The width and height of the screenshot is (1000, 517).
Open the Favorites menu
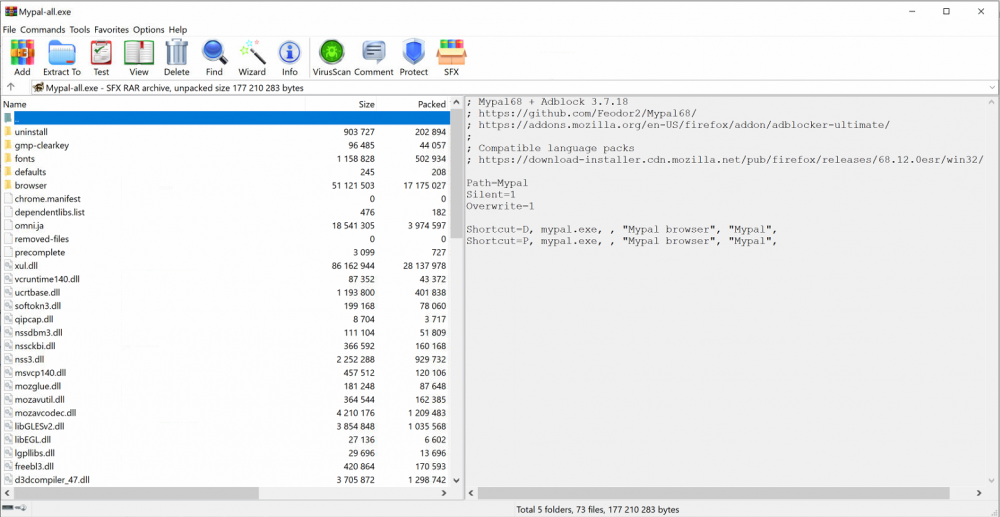pos(111,30)
